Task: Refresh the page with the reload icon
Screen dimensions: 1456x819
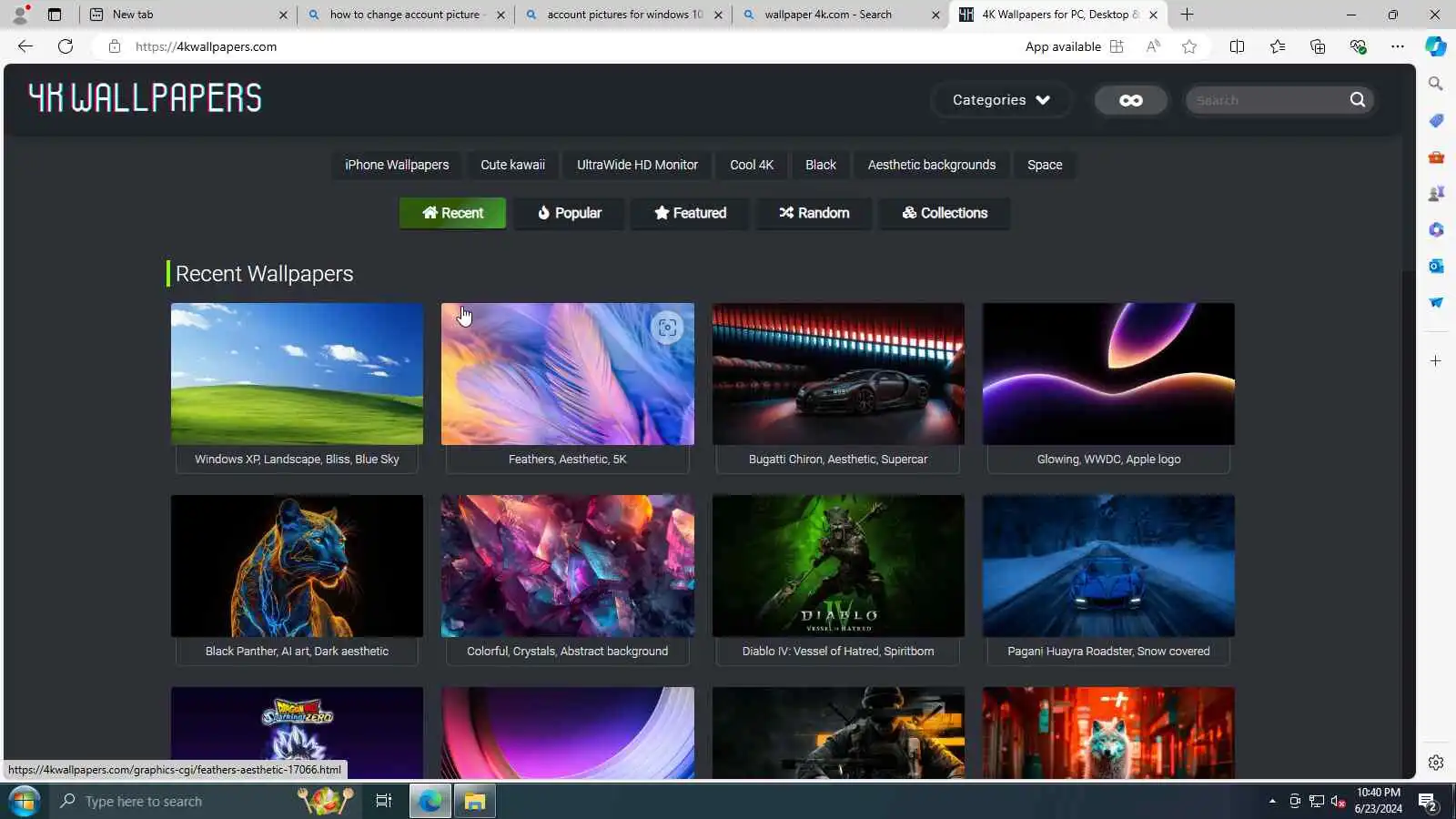Action: [66, 46]
